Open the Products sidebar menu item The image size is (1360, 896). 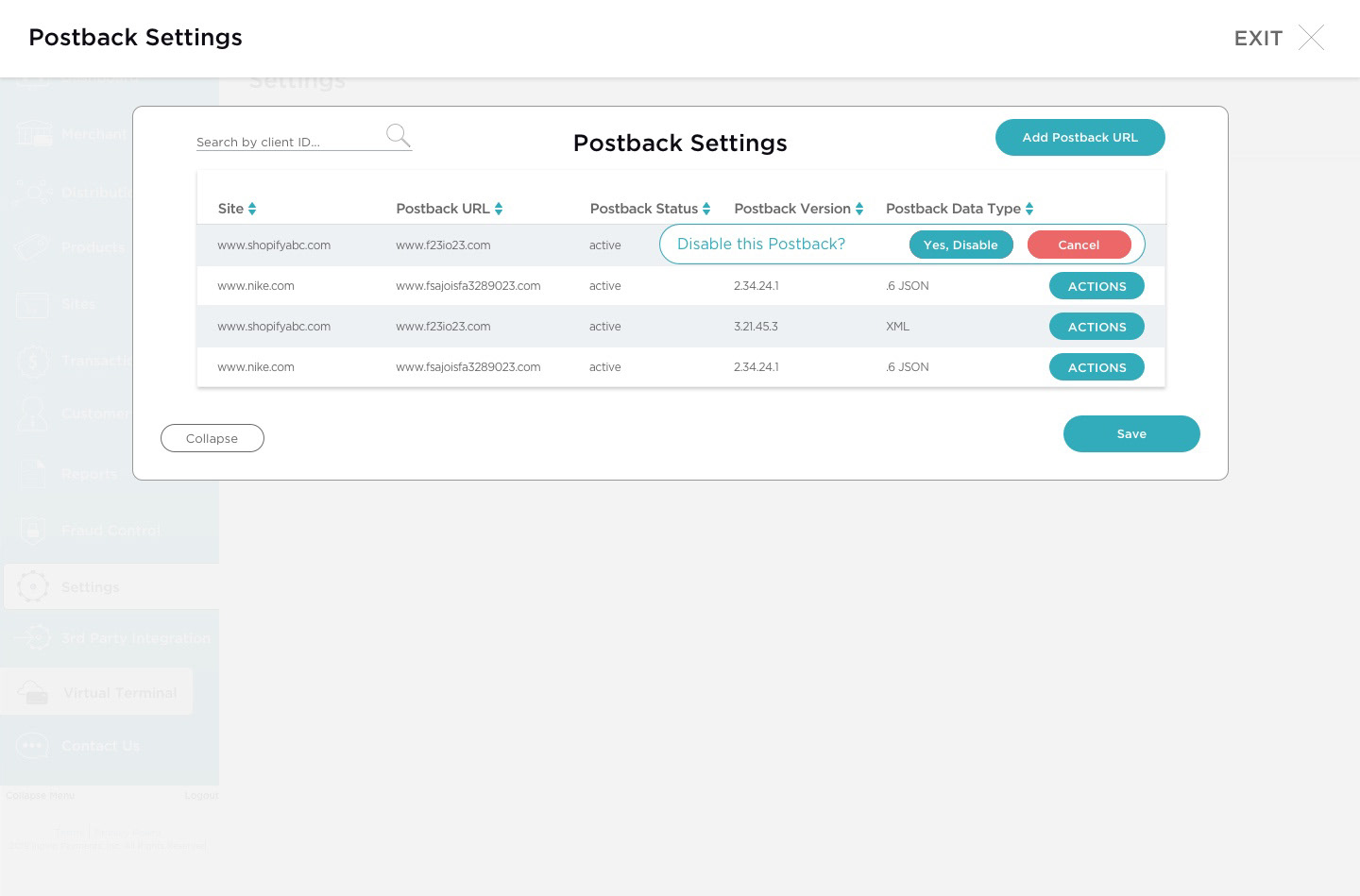point(93,247)
